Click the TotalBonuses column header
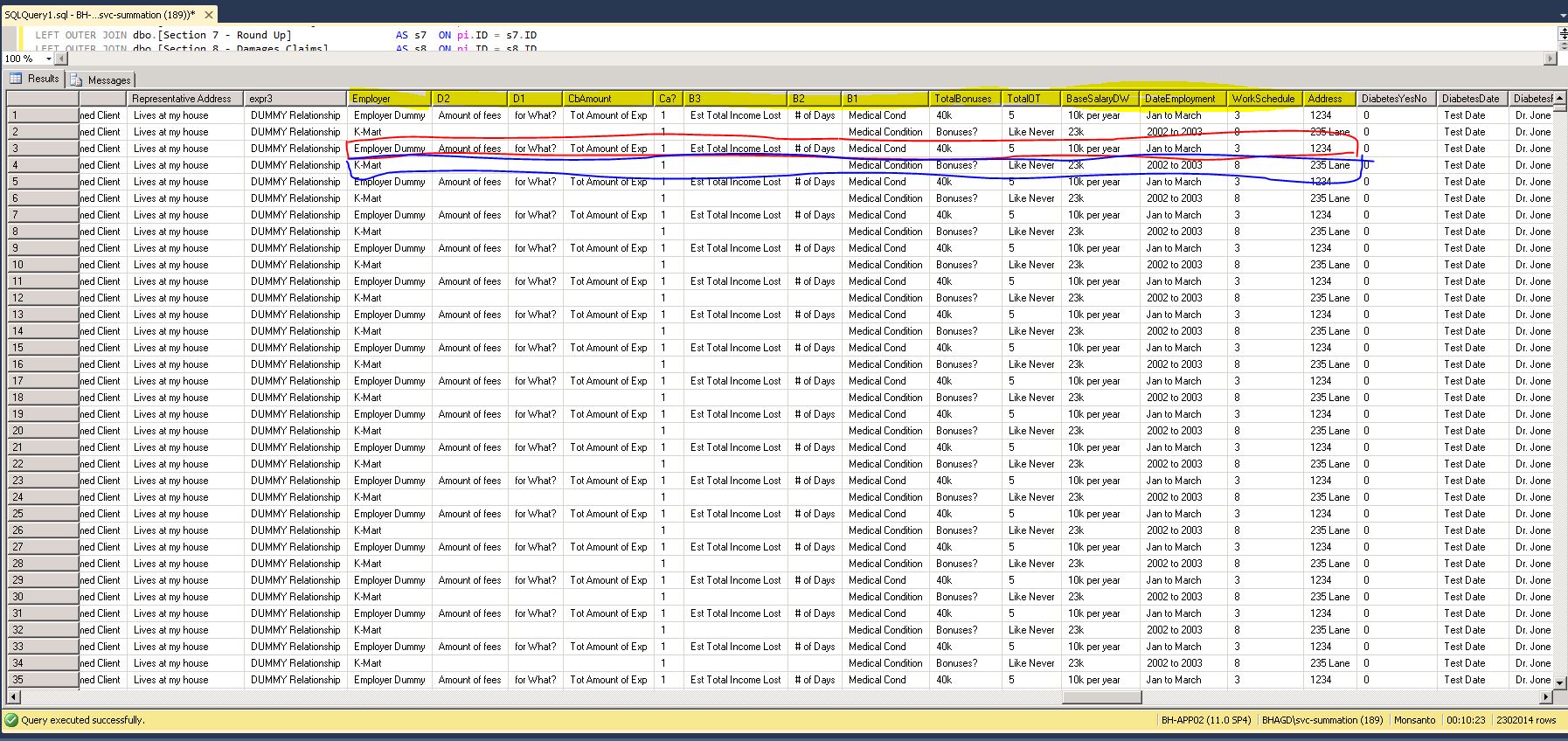This screenshot has height=741, width=1568. tap(965, 99)
